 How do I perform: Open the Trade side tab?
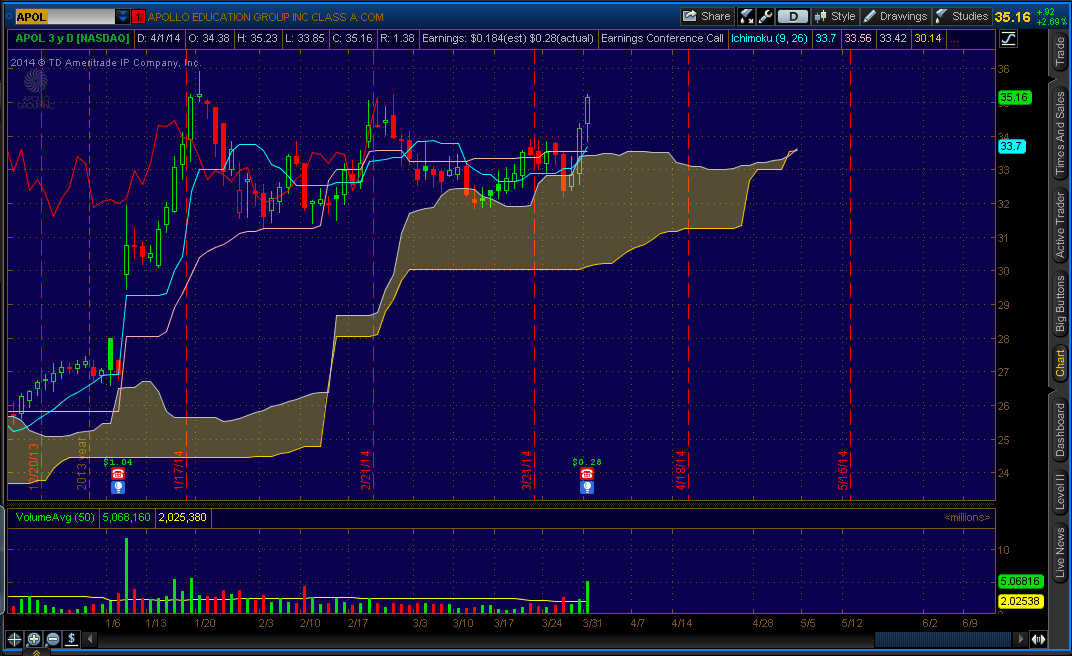1060,52
